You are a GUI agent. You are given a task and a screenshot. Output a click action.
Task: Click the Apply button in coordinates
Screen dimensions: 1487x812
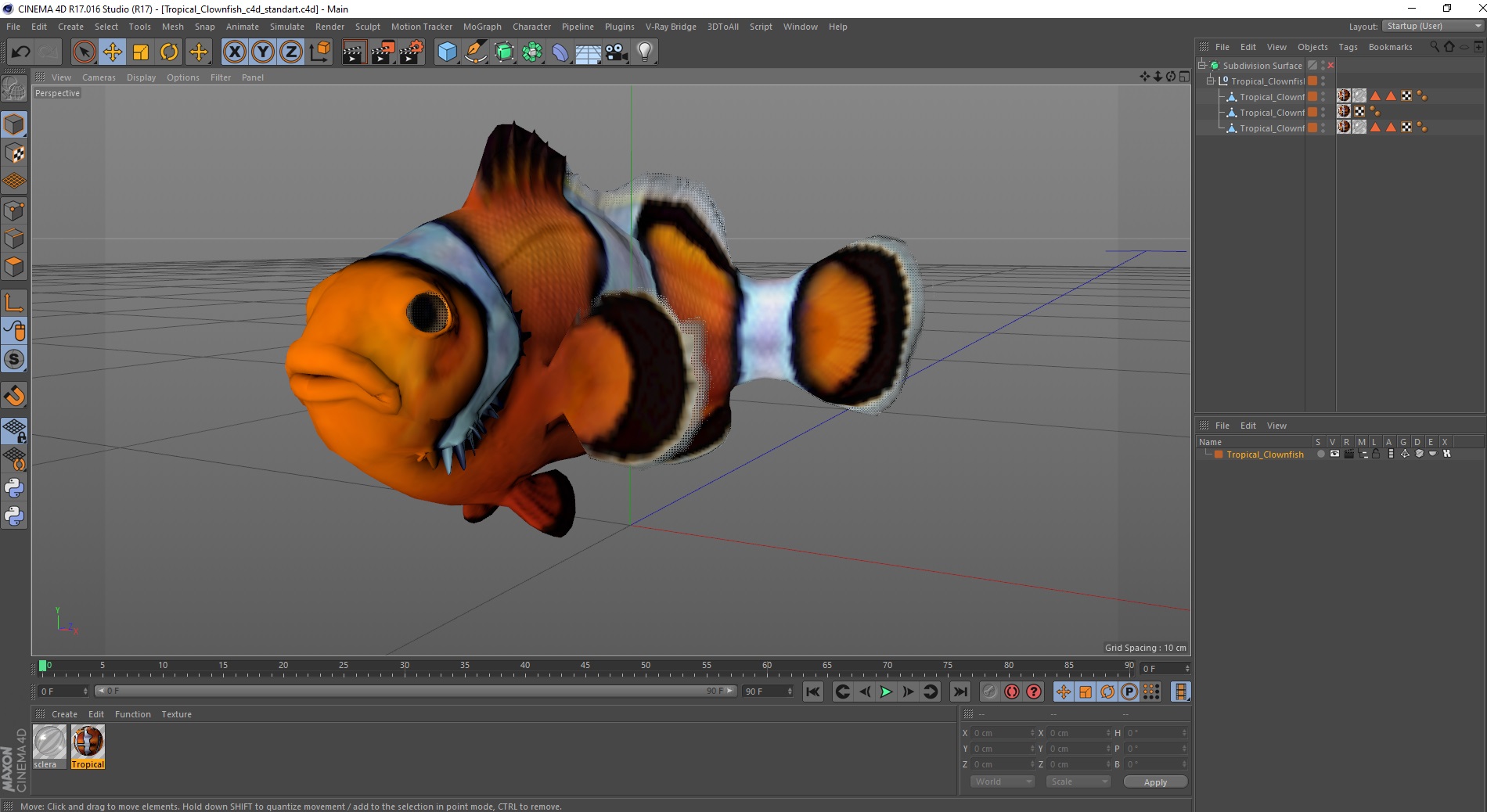tap(1155, 782)
